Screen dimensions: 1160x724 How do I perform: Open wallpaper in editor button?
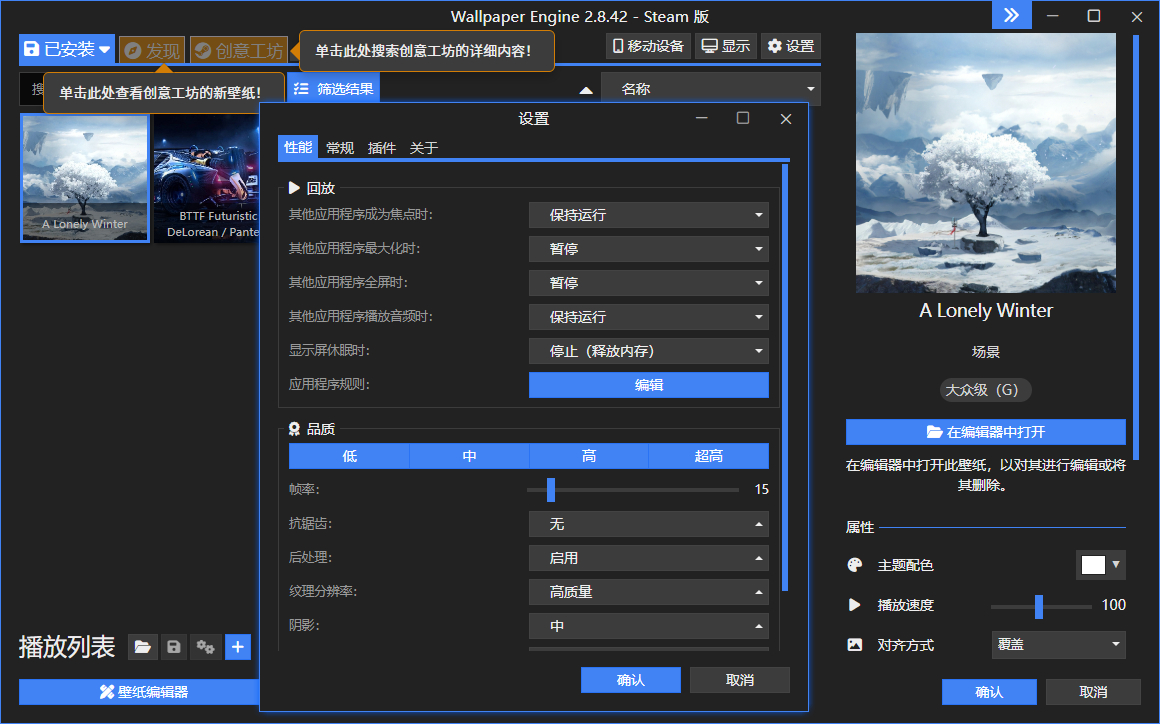[x=985, y=432]
